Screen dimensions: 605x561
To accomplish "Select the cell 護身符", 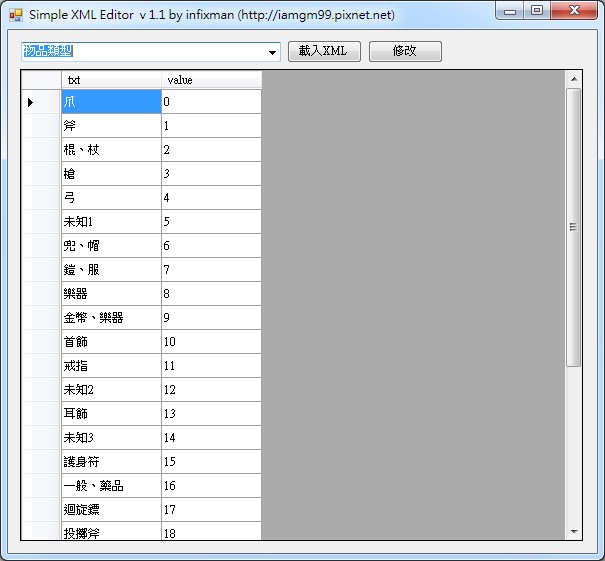I will (111, 461).
